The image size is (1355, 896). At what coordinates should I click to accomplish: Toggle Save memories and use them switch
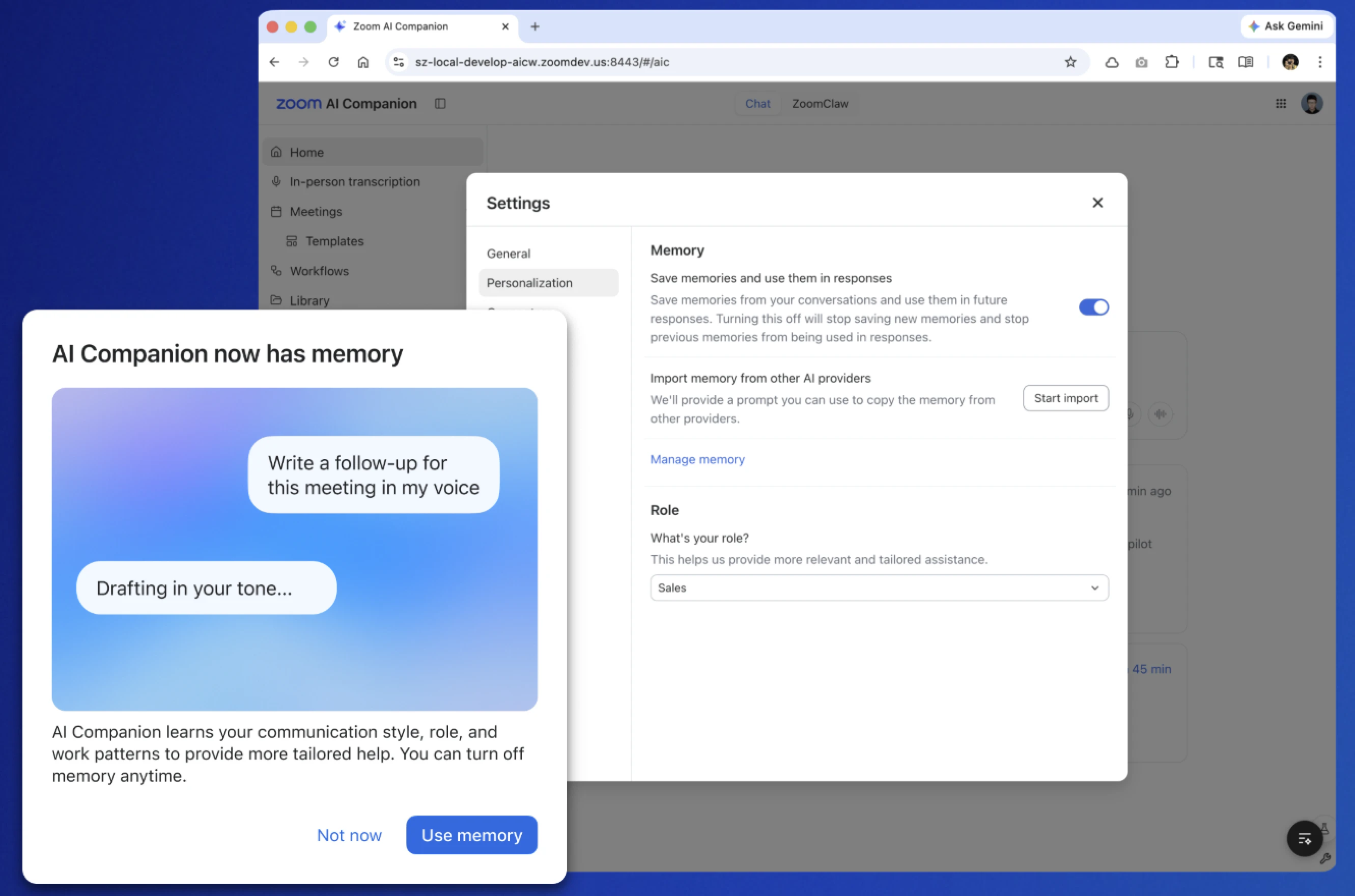point(1093,307)
